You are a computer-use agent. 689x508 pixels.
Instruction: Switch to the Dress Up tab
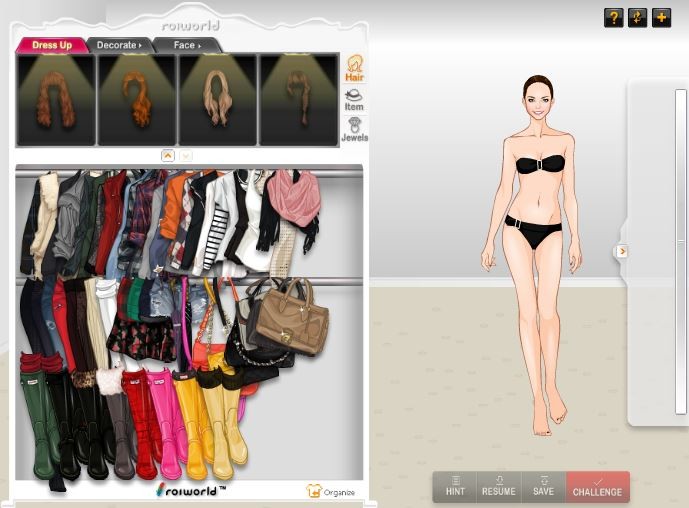[51, 45]
